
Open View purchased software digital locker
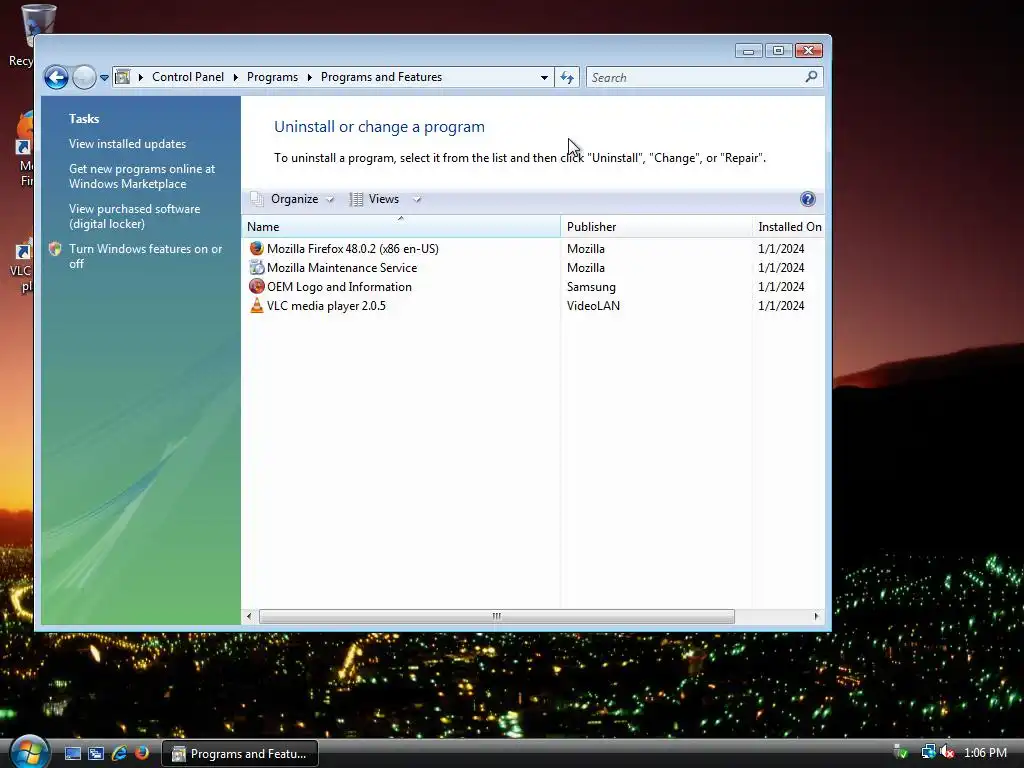[x=135, y=216]
